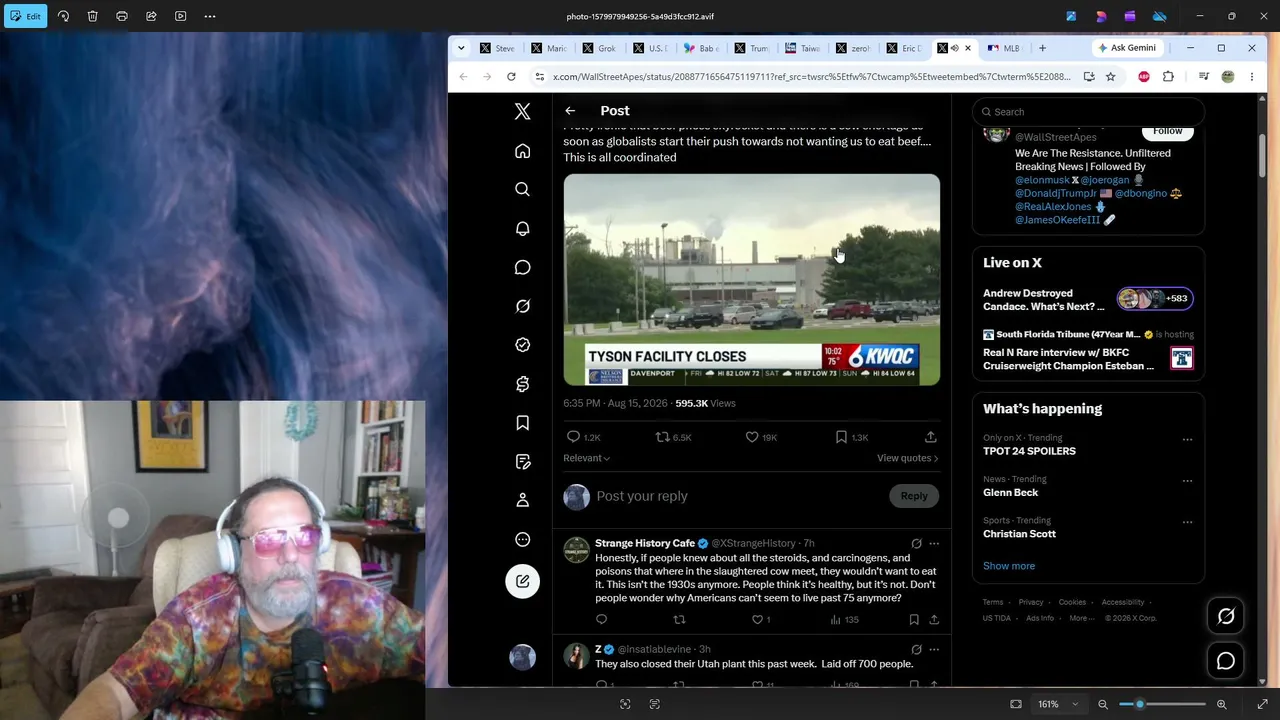Open X Explore search icon in sidebar
The height and width of the screenshot is (720, 1280).
[x=522, y=189]
